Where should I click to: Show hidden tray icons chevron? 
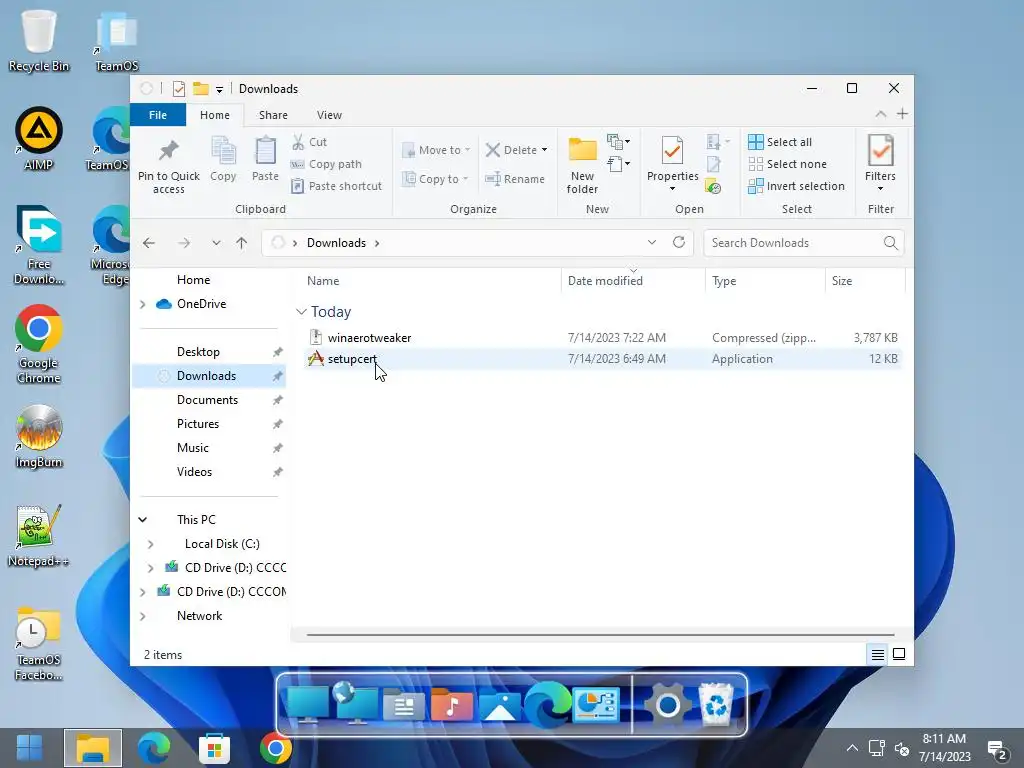pyautogui.click(x=852, y=748)
